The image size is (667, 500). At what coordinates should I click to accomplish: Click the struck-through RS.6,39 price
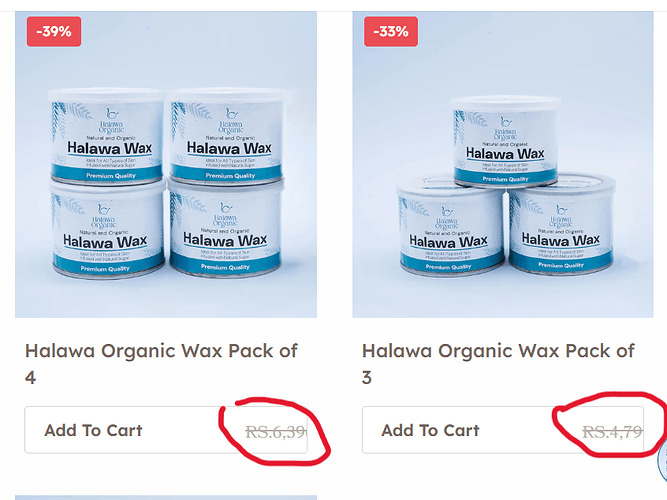point(275,432)
